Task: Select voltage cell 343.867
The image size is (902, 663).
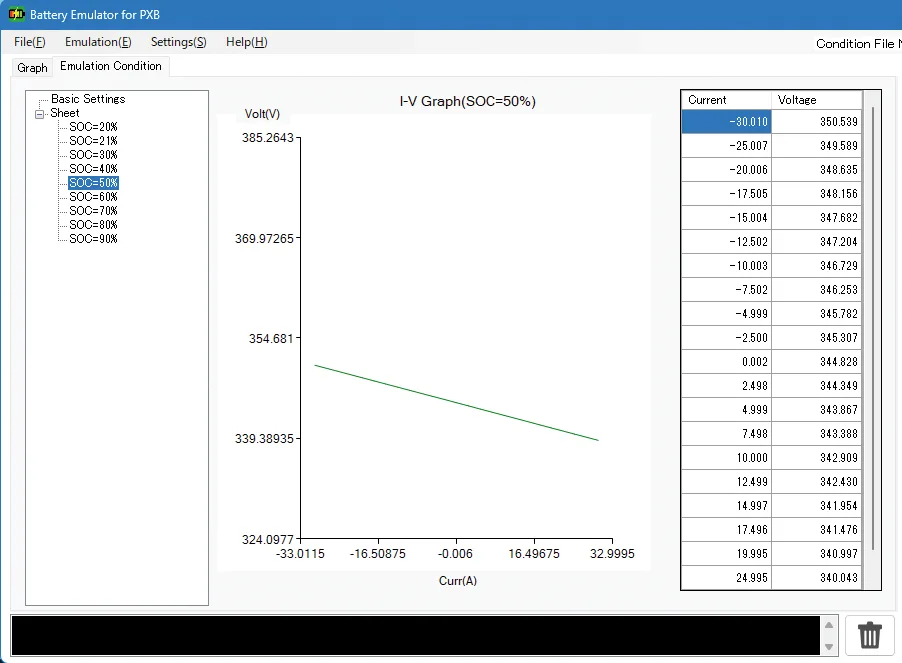Action: [816, 409]
